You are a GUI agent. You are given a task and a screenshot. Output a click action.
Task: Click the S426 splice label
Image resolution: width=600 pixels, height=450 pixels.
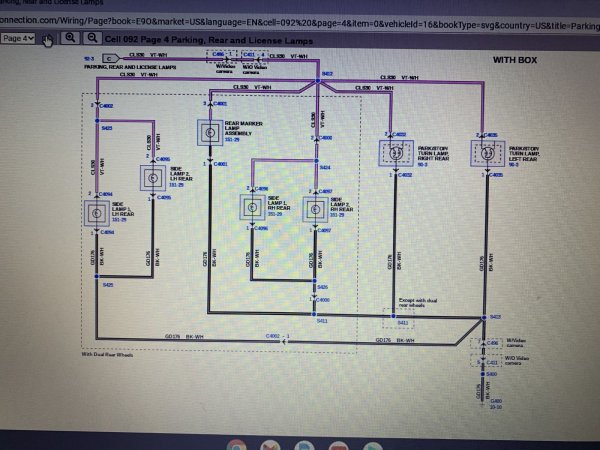(323, 287)
